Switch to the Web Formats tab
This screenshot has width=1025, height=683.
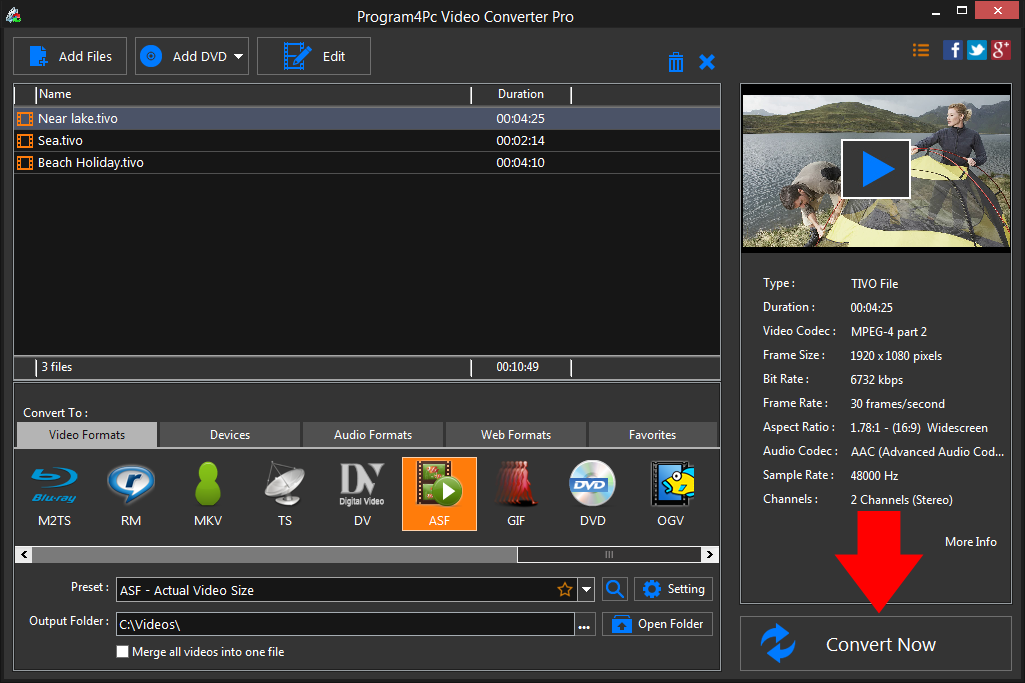[516, 435]
